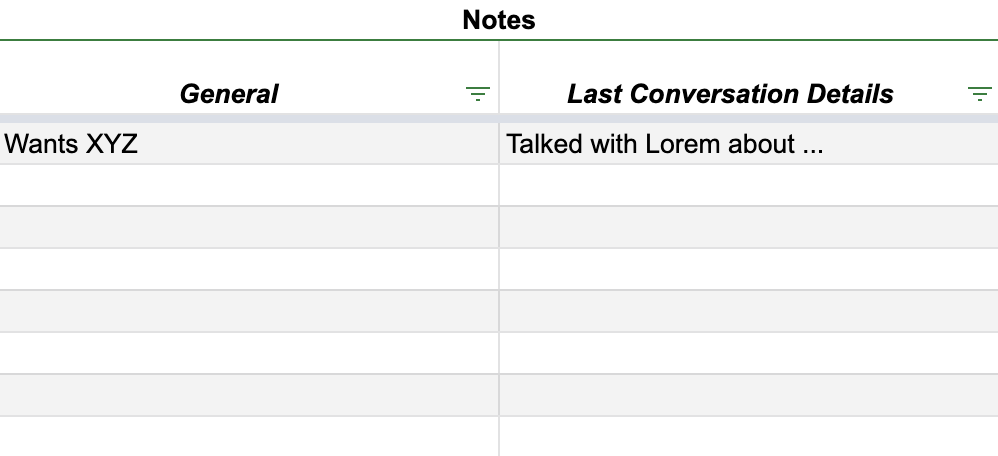
Task: Click Last Conversation Details cell in seventh data row
Action: pos(748,396)
